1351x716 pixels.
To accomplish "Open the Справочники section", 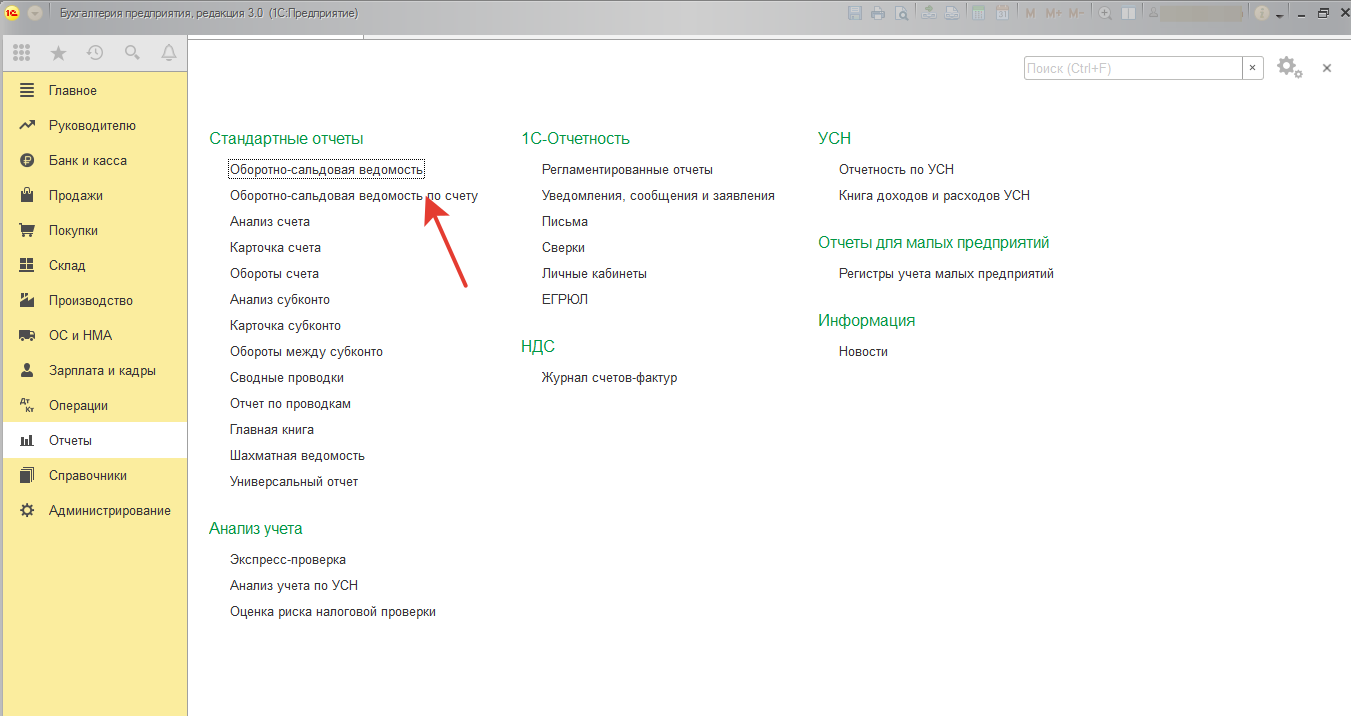I will pos(94,475).
